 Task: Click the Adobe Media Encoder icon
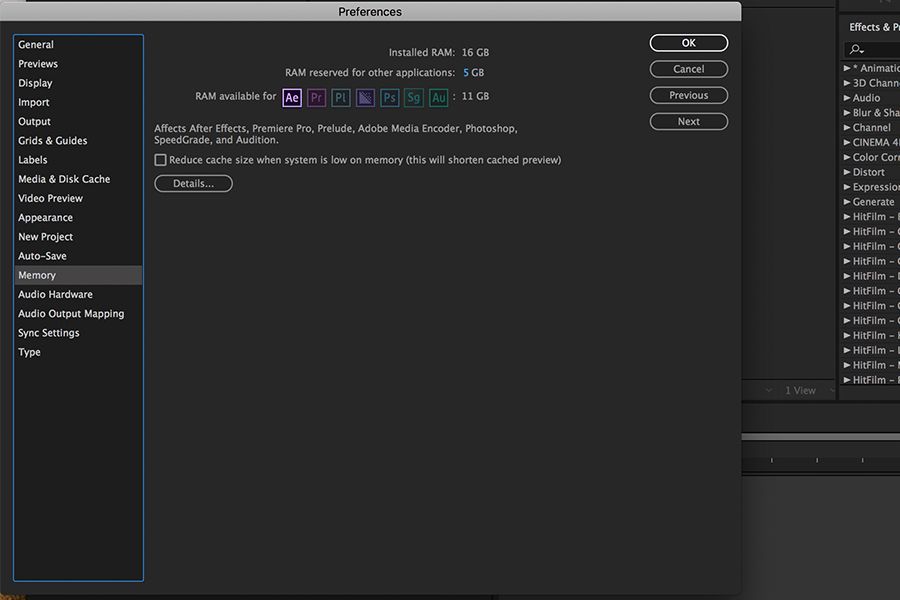pos(364,97)
